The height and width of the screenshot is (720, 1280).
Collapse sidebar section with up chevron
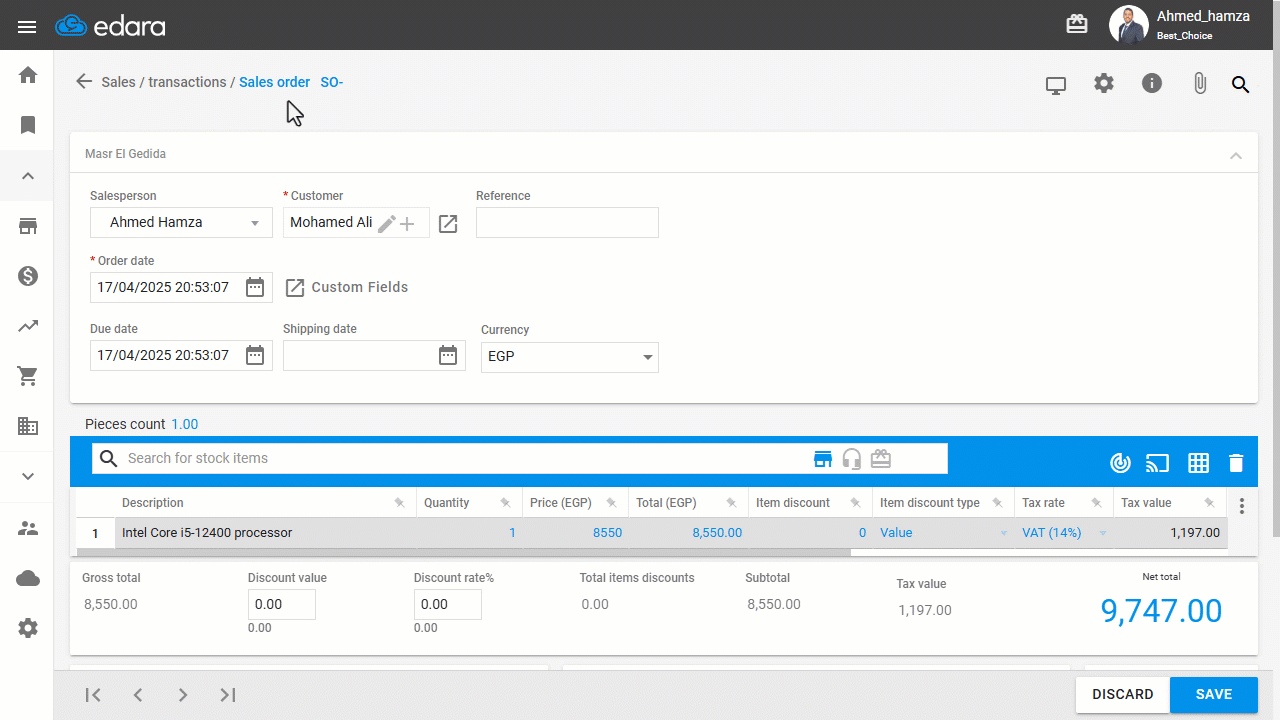click(28, 176)
